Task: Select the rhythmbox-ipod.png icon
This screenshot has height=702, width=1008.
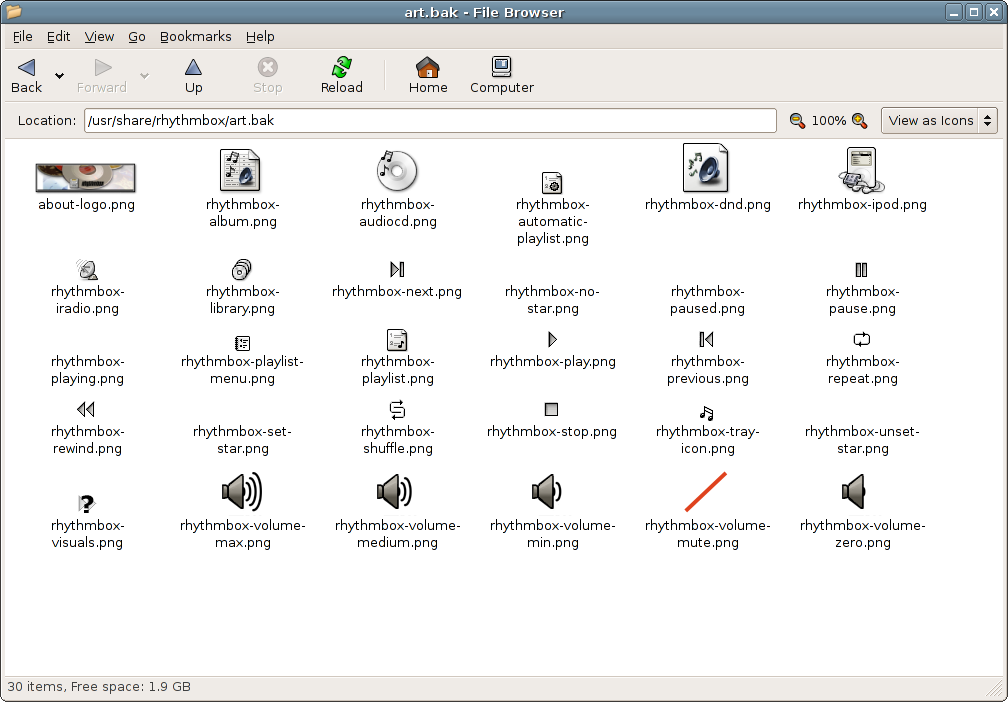Action: 861,170
